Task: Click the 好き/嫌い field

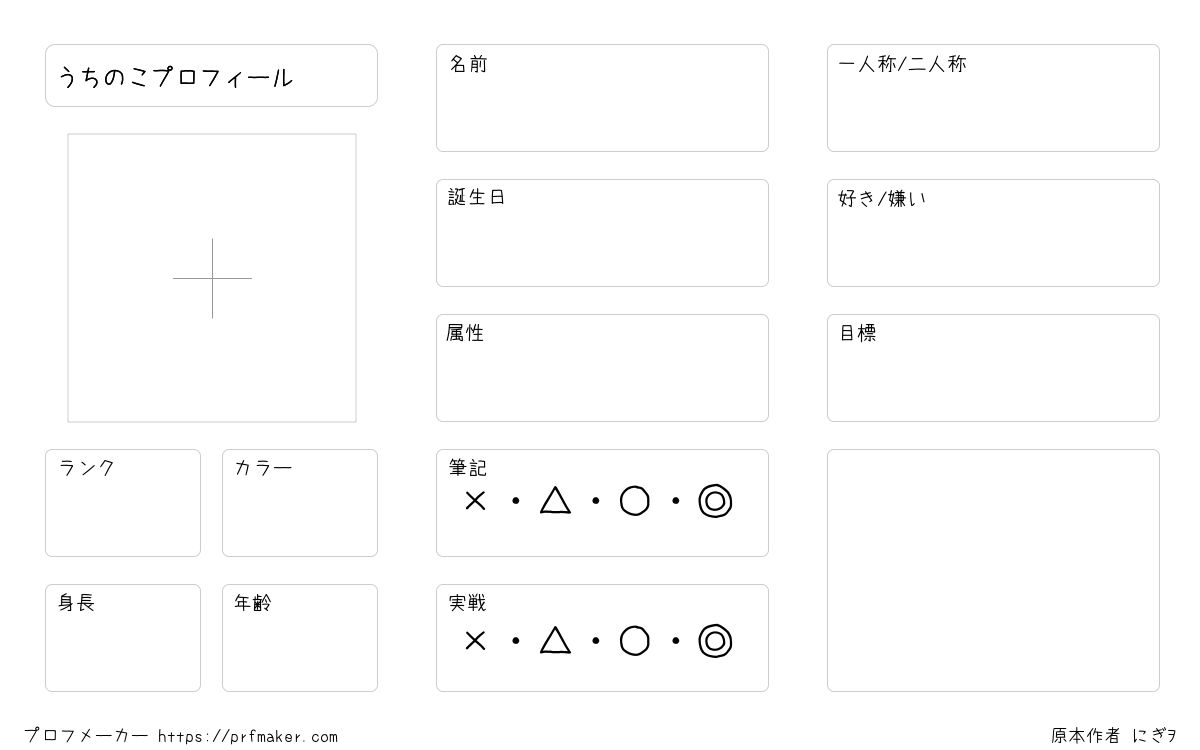Action: [993, 233]
